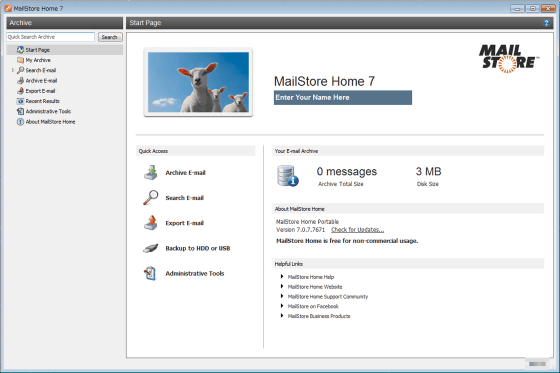Click the Backup to HDD or USB icon
Image resolution: width=560 pixels, height=373 pixels.
[151, 248]
